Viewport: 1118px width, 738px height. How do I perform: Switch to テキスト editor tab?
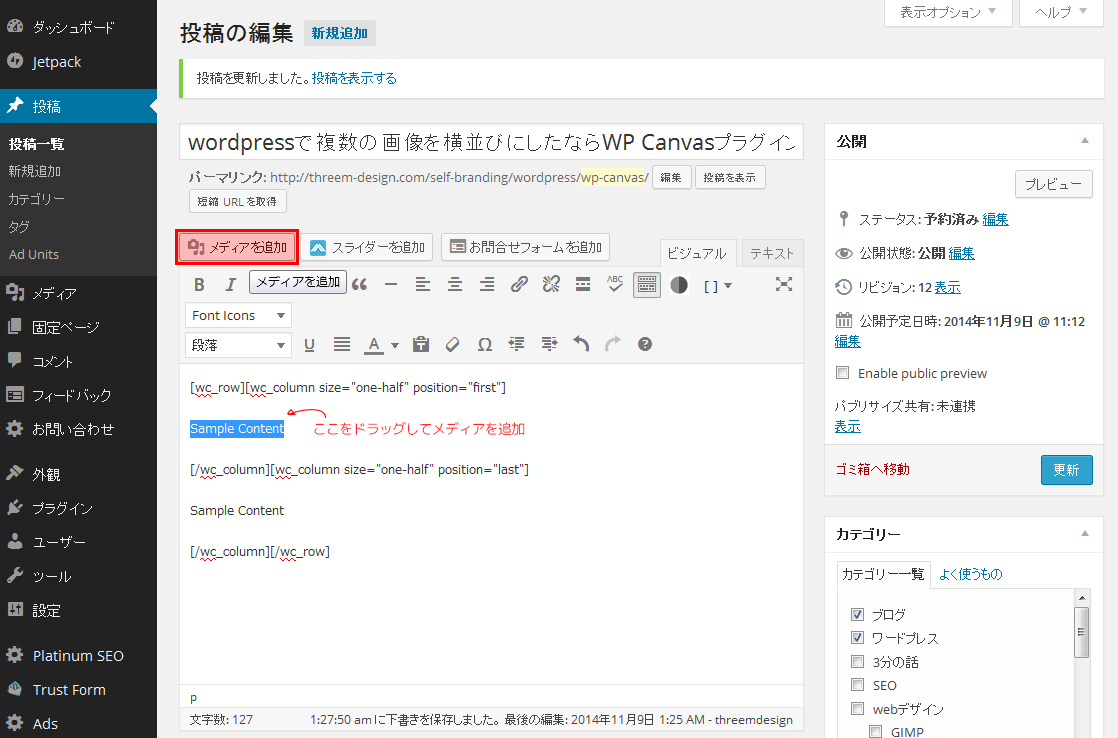click(x=772, y=253)
